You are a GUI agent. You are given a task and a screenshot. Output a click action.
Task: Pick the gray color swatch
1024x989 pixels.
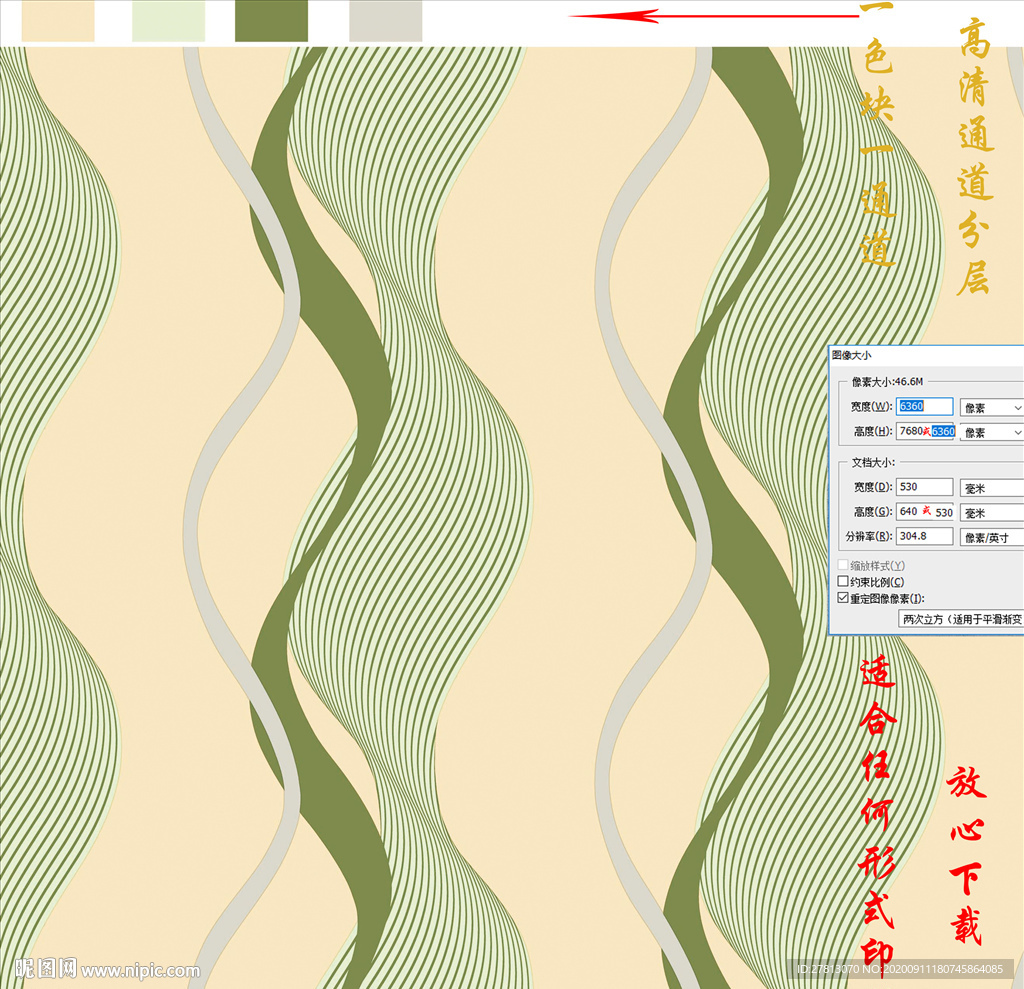coord(386,21)
